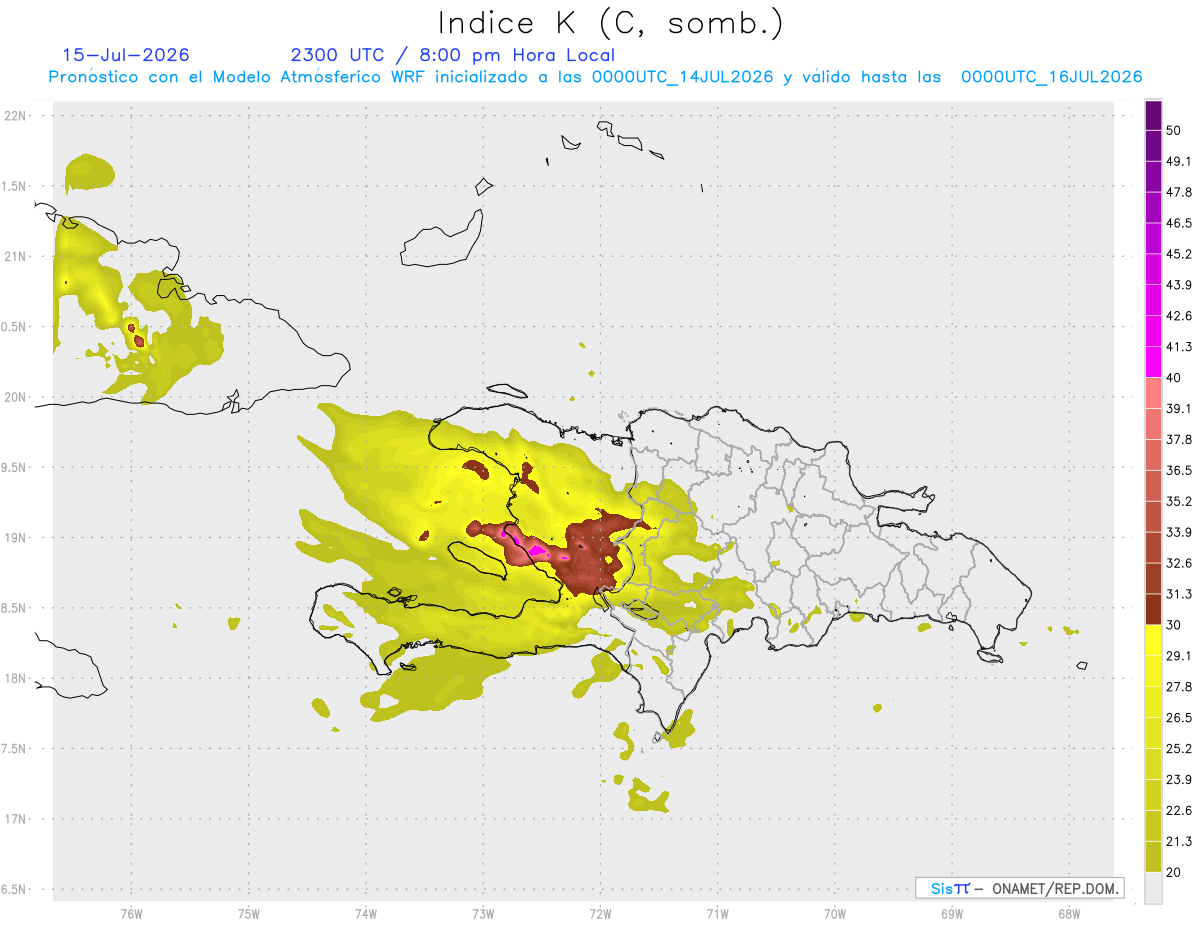The height and width of the screenshot is (927, 1200).
Task: Click the '25.2' color bar label
Action: pyautogui.click(x=1179, y=748)
